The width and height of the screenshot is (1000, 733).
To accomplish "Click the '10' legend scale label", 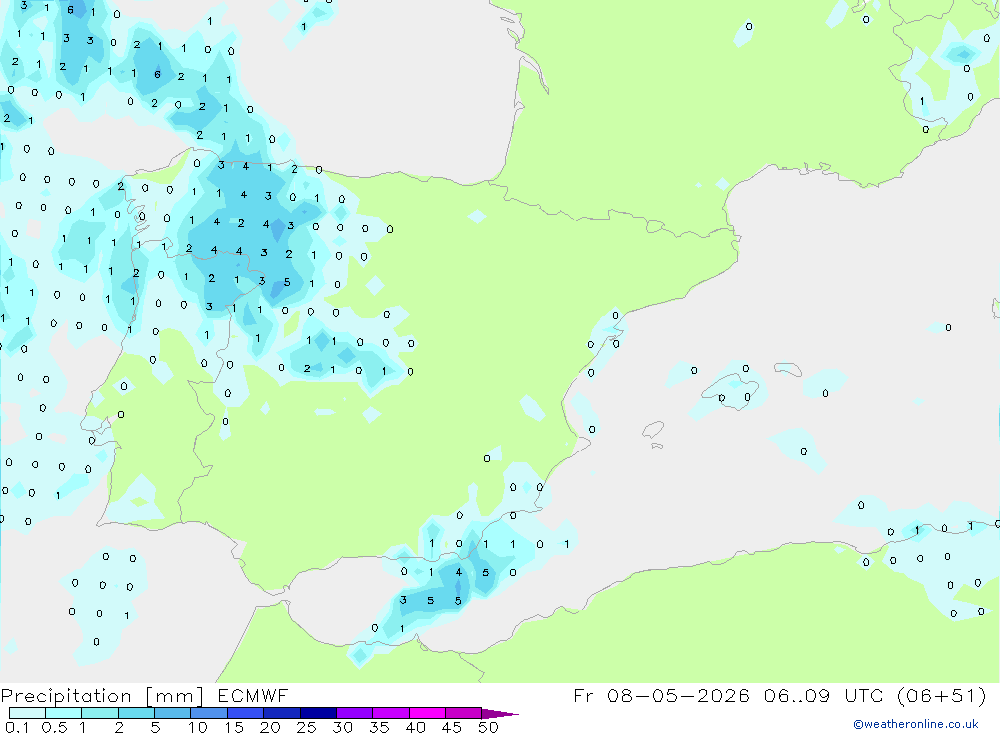I will 198,727.
